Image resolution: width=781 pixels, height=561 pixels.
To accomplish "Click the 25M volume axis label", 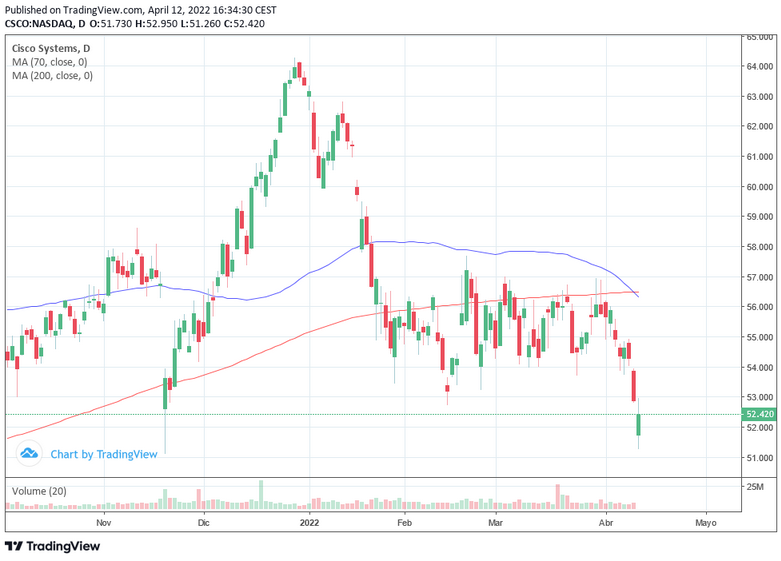I will pyautogui.click(x=755, y=487).
